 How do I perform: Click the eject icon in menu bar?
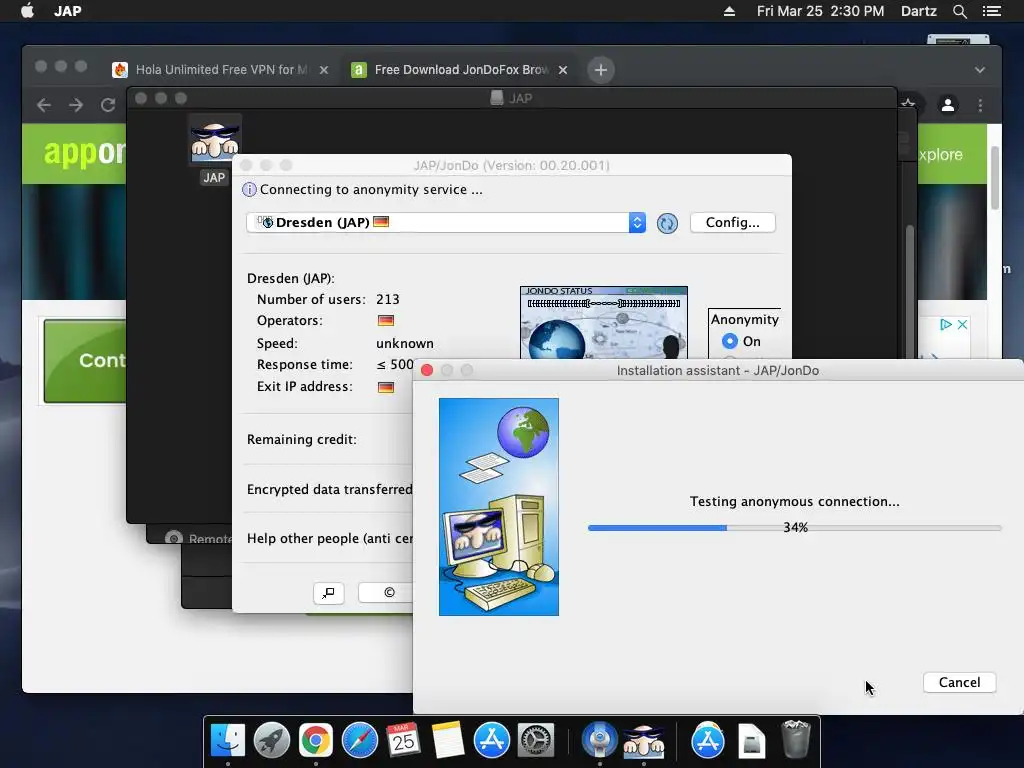[729, 11]
